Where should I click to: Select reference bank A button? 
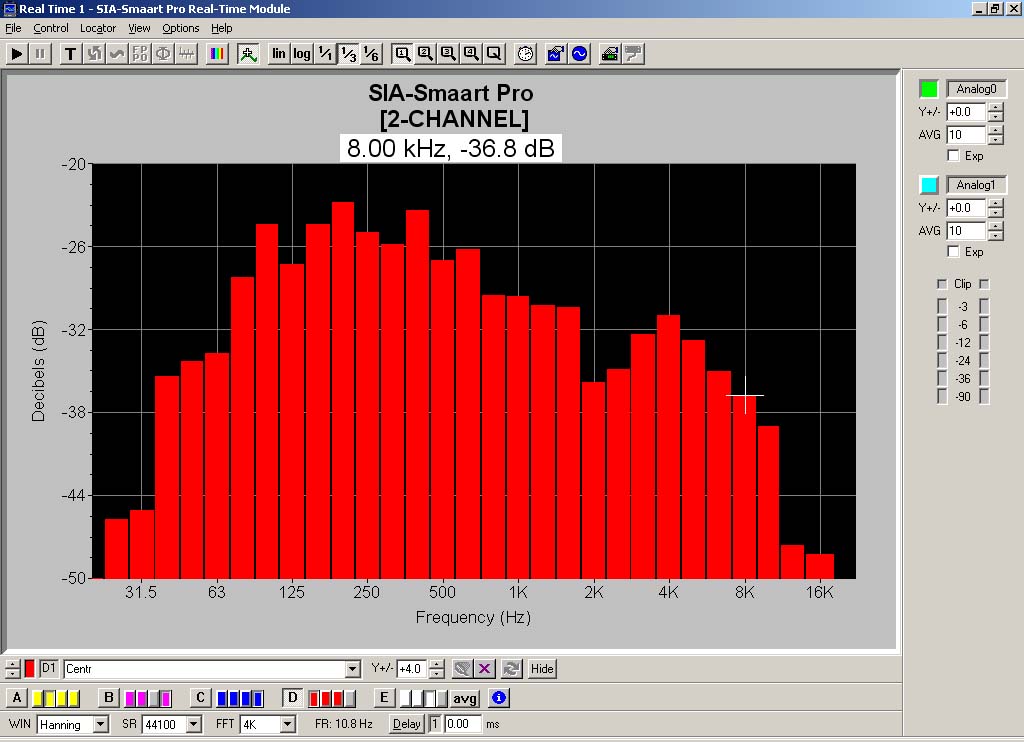(x=17, y=698)
